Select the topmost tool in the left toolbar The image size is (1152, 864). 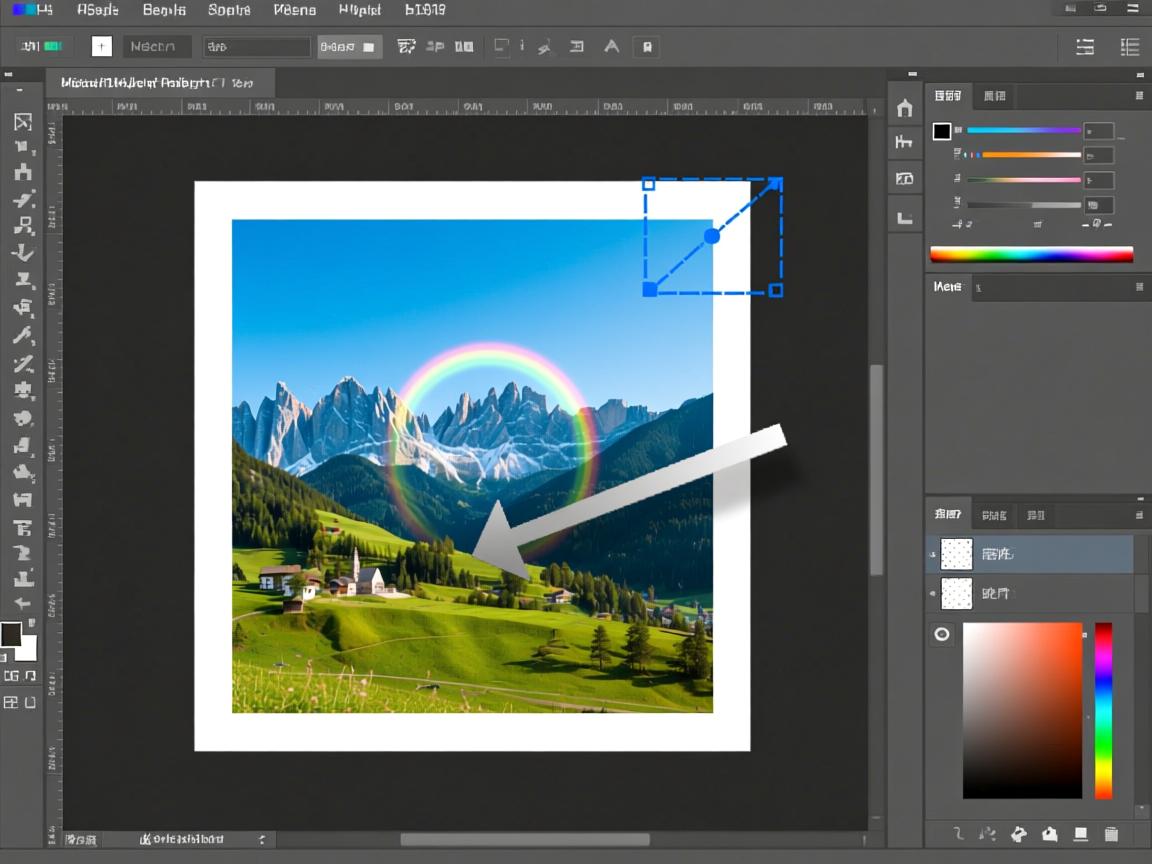click(22, 122)
